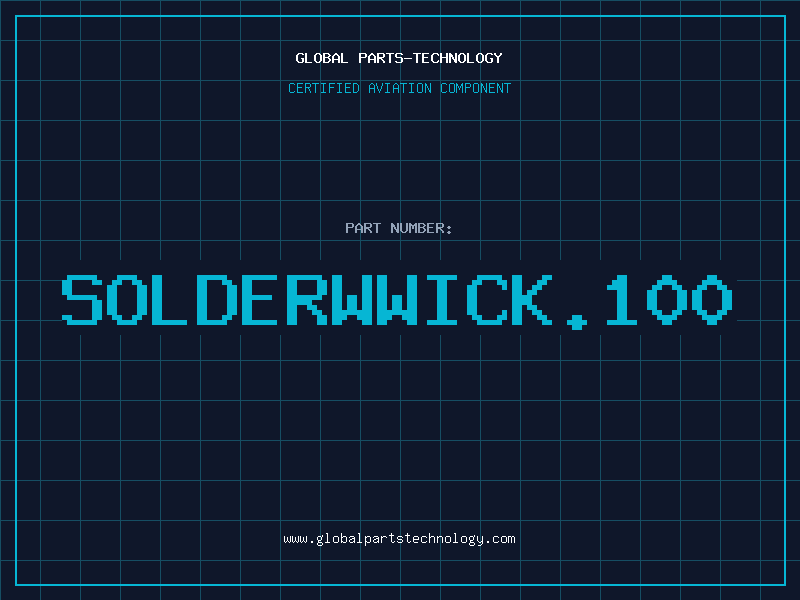Image resolution: width=800 pixels, height=600 pixels.
Task: Select the CERTIFIED AVIATION COMPONENT subtitle
Action: pos(399,88)
